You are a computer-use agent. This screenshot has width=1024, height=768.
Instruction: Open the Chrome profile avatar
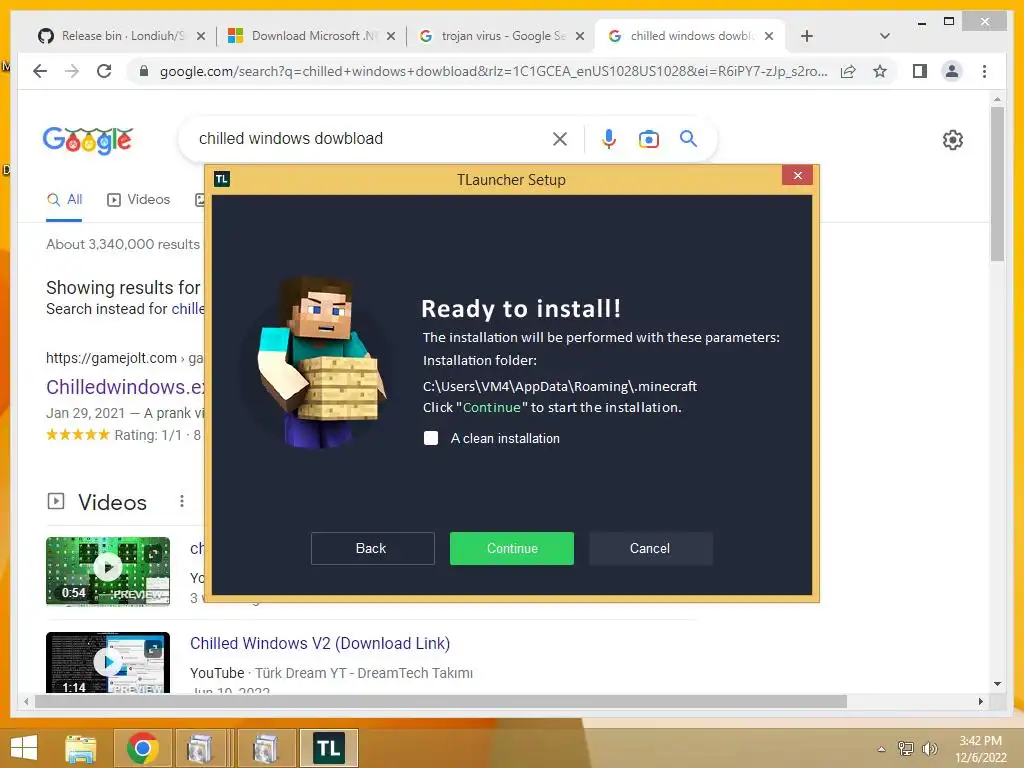coord(952,71)
